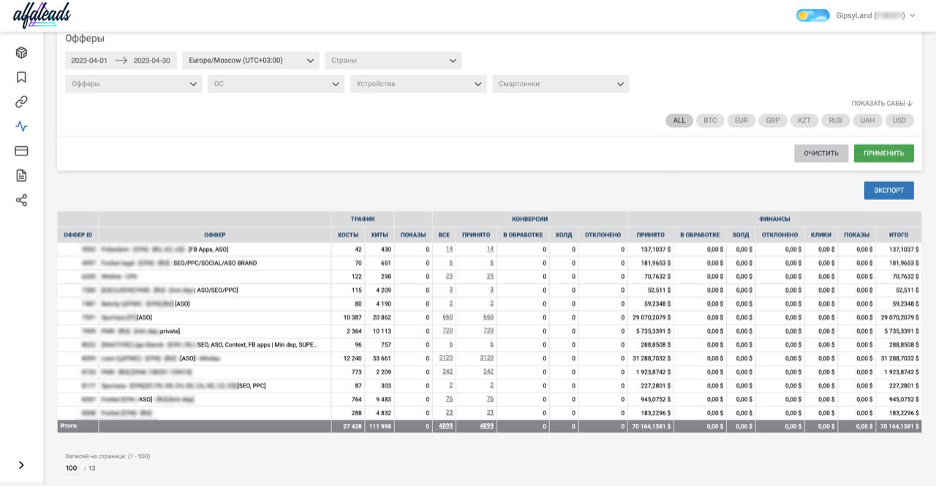This screenshot has height=487, width=936.
Task: Open total conversions link 4899 in ВСЕ
Action: pyautogui.click(x=446, y=426)
